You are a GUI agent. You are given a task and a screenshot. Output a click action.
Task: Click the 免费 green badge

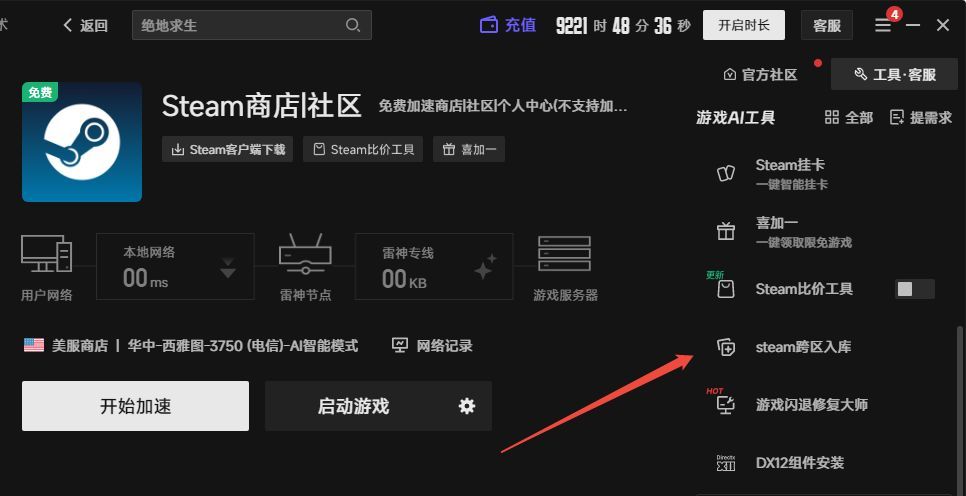(40, 92)
